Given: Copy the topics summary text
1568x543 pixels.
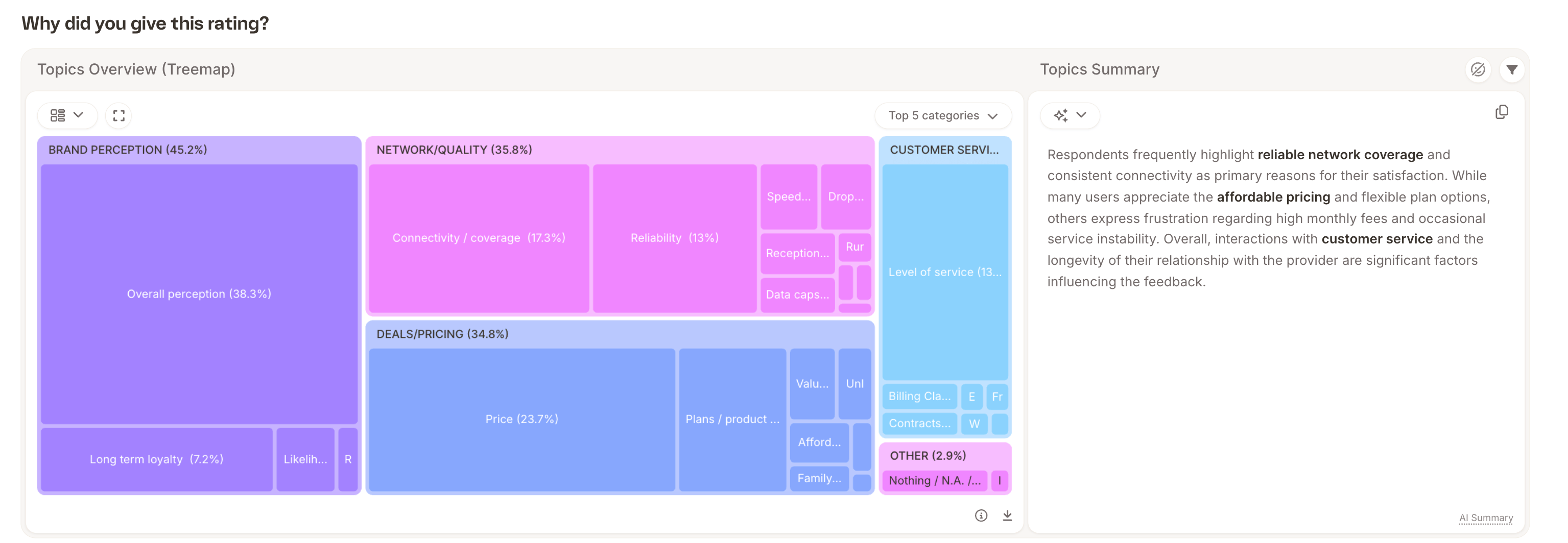Looking at the screenshot, I should pyautogui.click(x=1501, y=112).
